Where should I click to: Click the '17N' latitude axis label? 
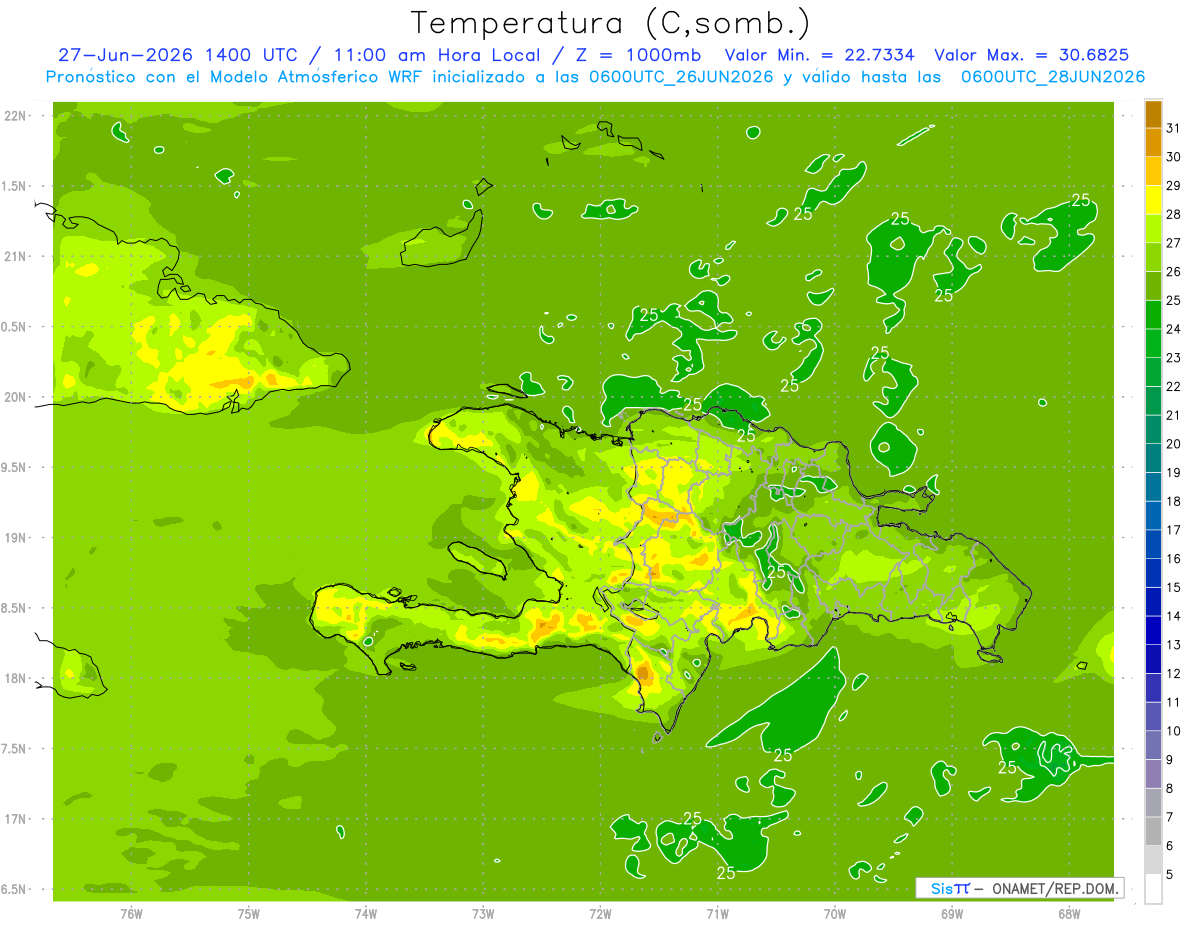coord(17,819)
